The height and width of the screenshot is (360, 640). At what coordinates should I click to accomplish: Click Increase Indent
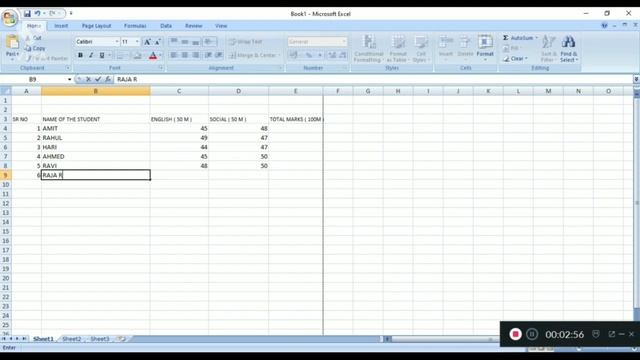(x=219, y=55)
